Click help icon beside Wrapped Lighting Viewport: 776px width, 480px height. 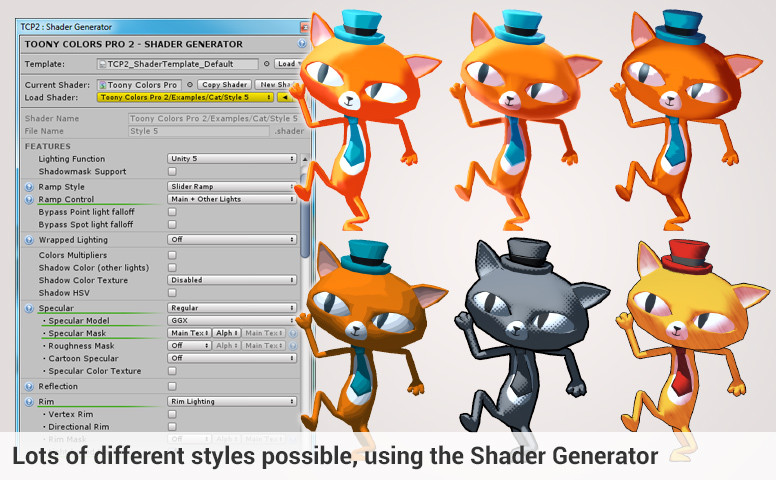(x=29, y=240)
